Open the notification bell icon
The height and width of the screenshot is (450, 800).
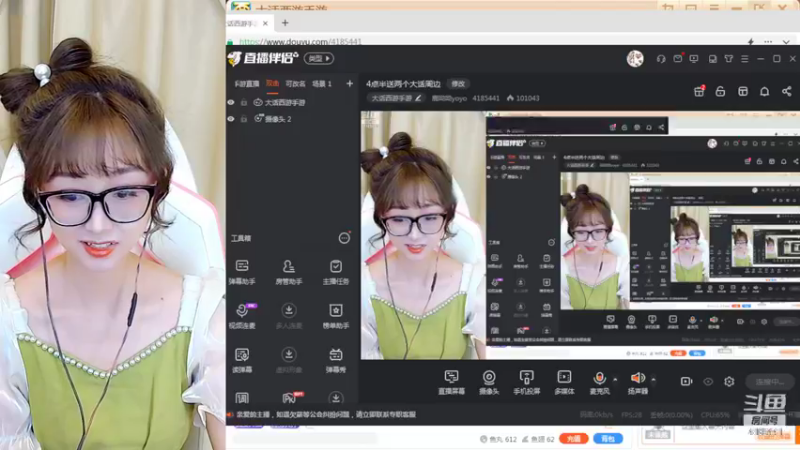[x=764, y=91]
